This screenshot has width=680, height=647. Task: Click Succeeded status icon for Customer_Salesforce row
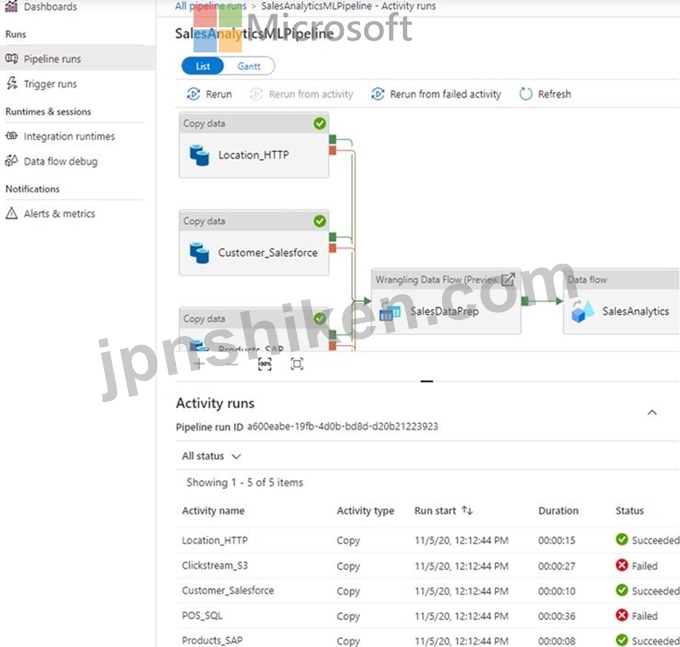click(622, 590)
